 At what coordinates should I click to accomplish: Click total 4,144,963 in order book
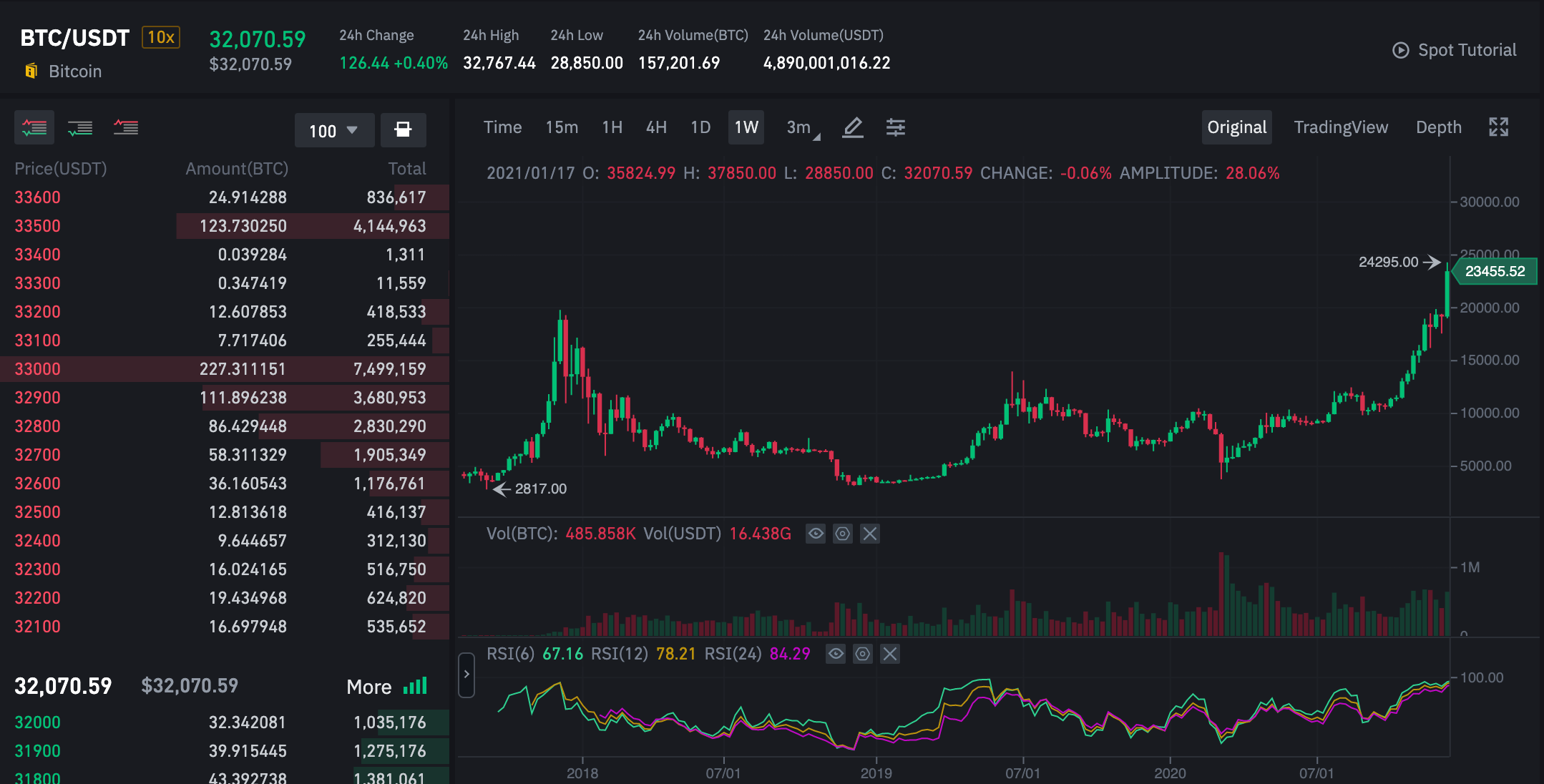tap(390, 226)
